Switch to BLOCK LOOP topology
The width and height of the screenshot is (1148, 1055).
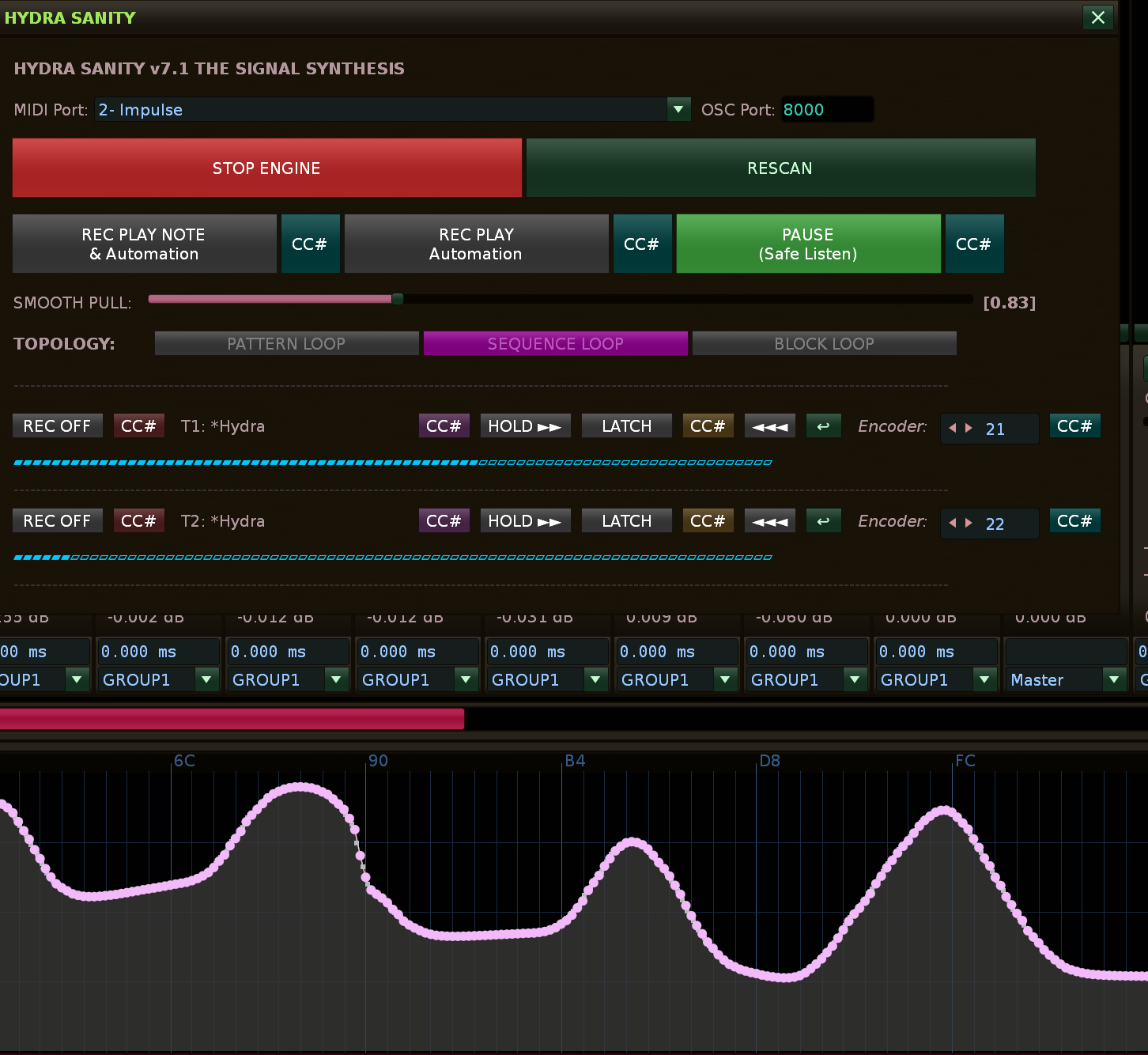[x=824, y=344]
